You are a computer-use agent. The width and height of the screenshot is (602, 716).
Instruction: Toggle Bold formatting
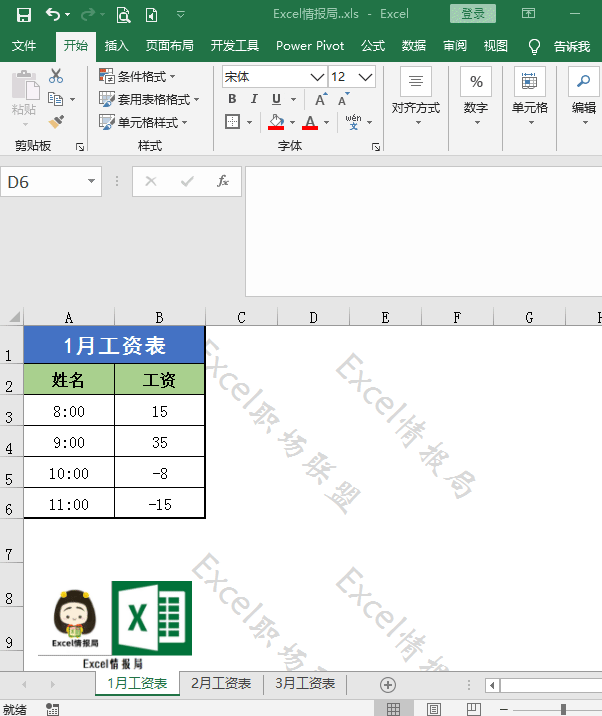232,99
